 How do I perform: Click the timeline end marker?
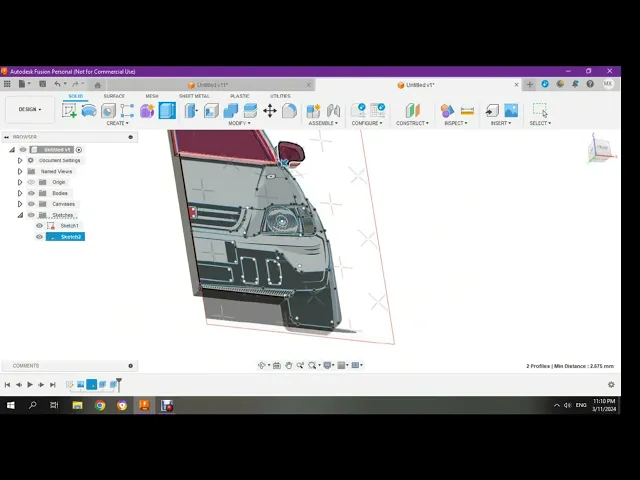coord(119,384)
